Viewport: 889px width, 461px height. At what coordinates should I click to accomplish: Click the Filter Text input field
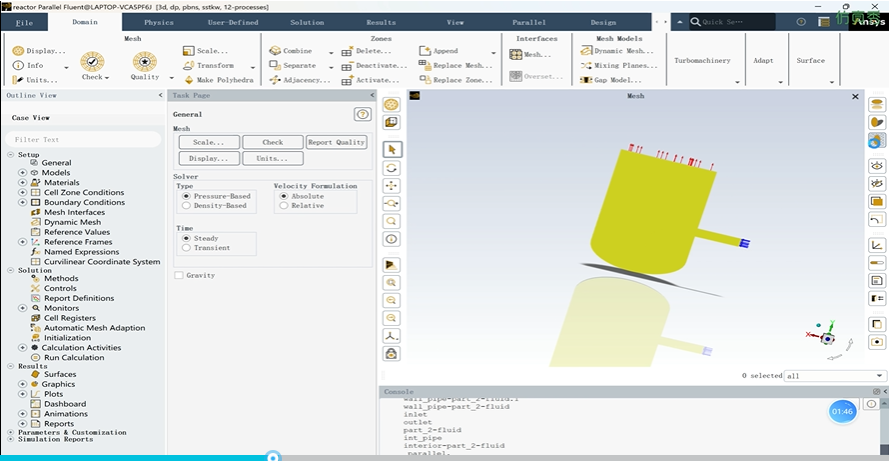point(83,139)
